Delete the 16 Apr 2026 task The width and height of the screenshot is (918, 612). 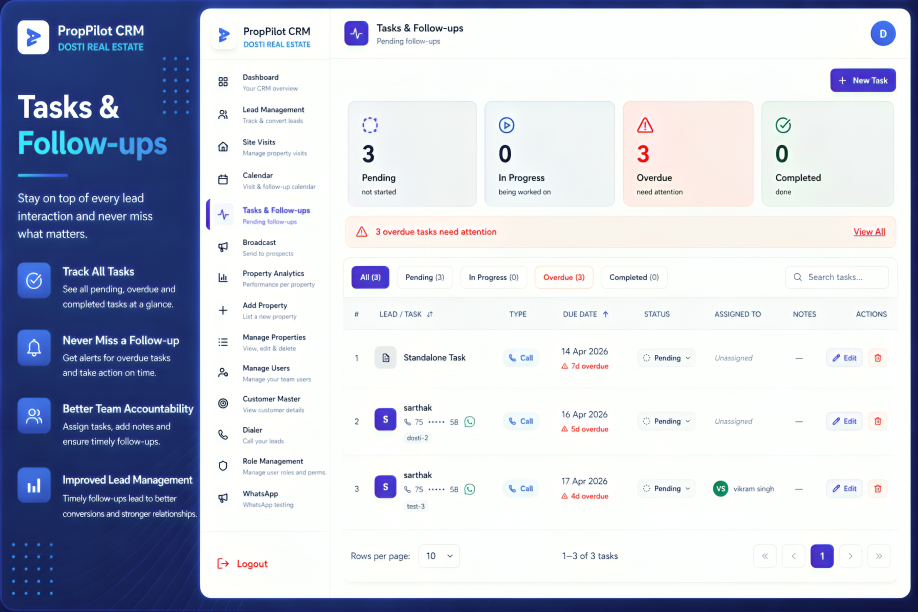(878, 421)
